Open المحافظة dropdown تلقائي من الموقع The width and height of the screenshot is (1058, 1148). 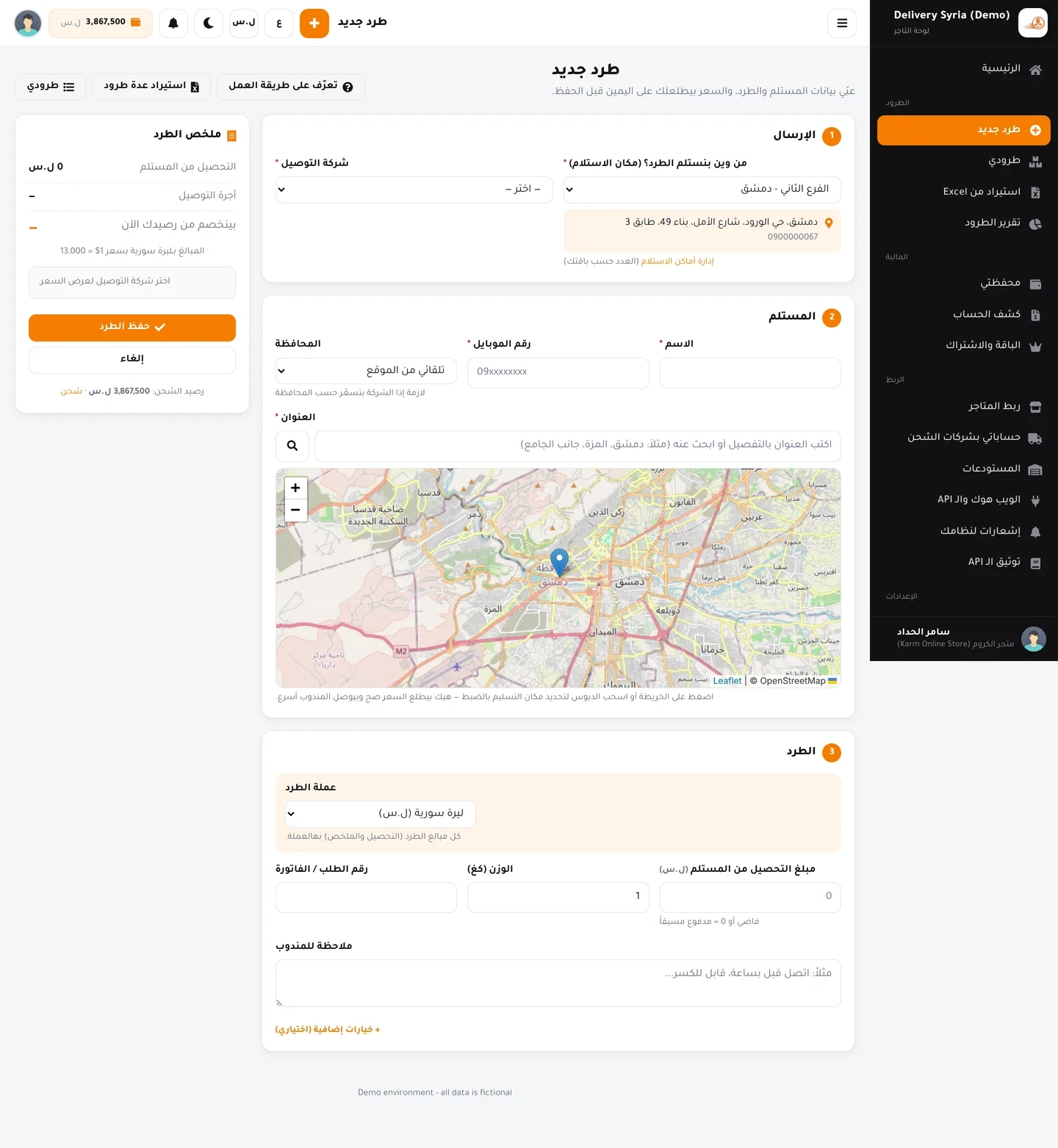click(366, 371)
